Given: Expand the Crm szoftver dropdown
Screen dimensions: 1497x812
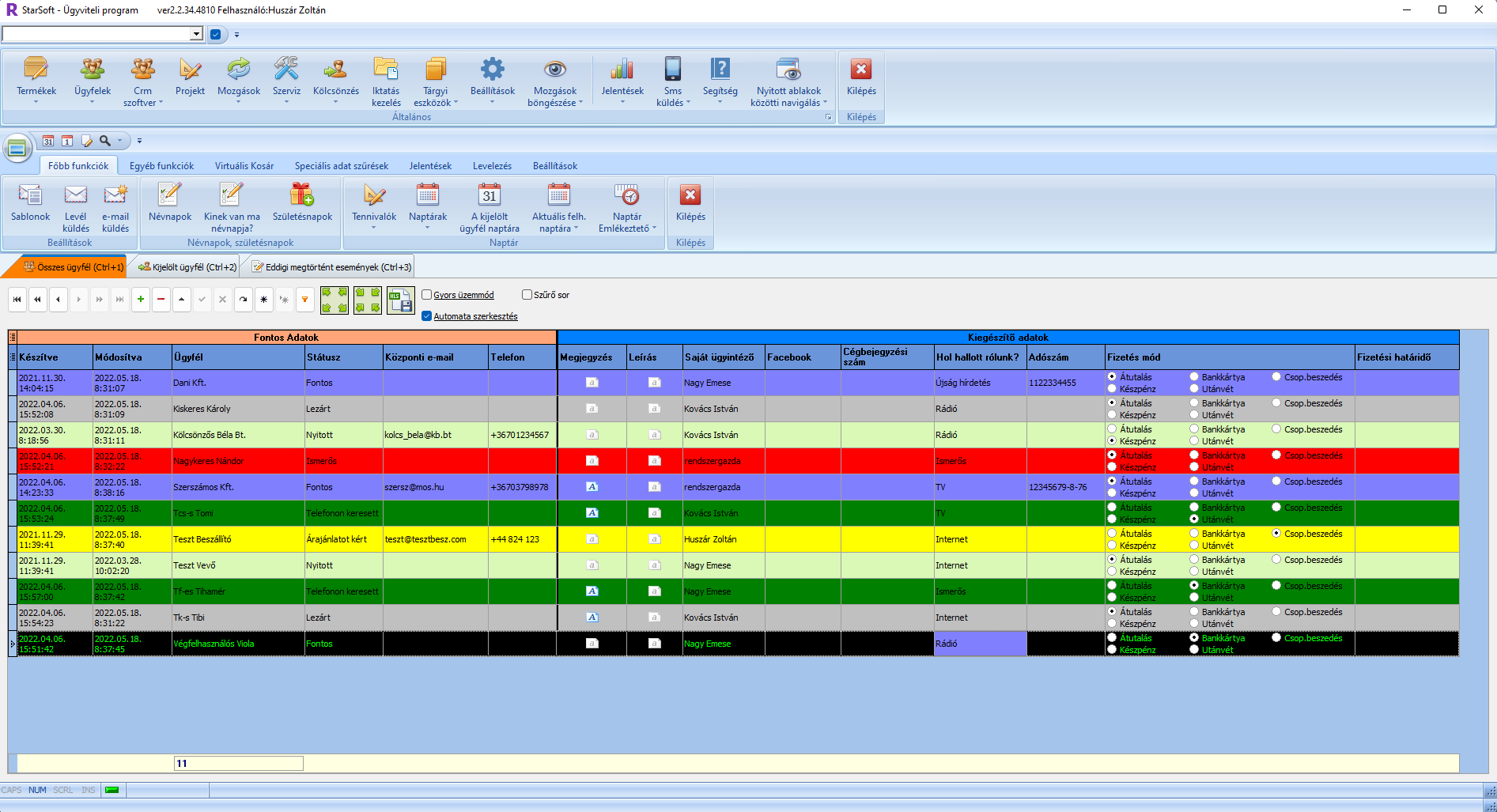Looking at the screenshot, I should pyautogui.click(x=161, y=103).
